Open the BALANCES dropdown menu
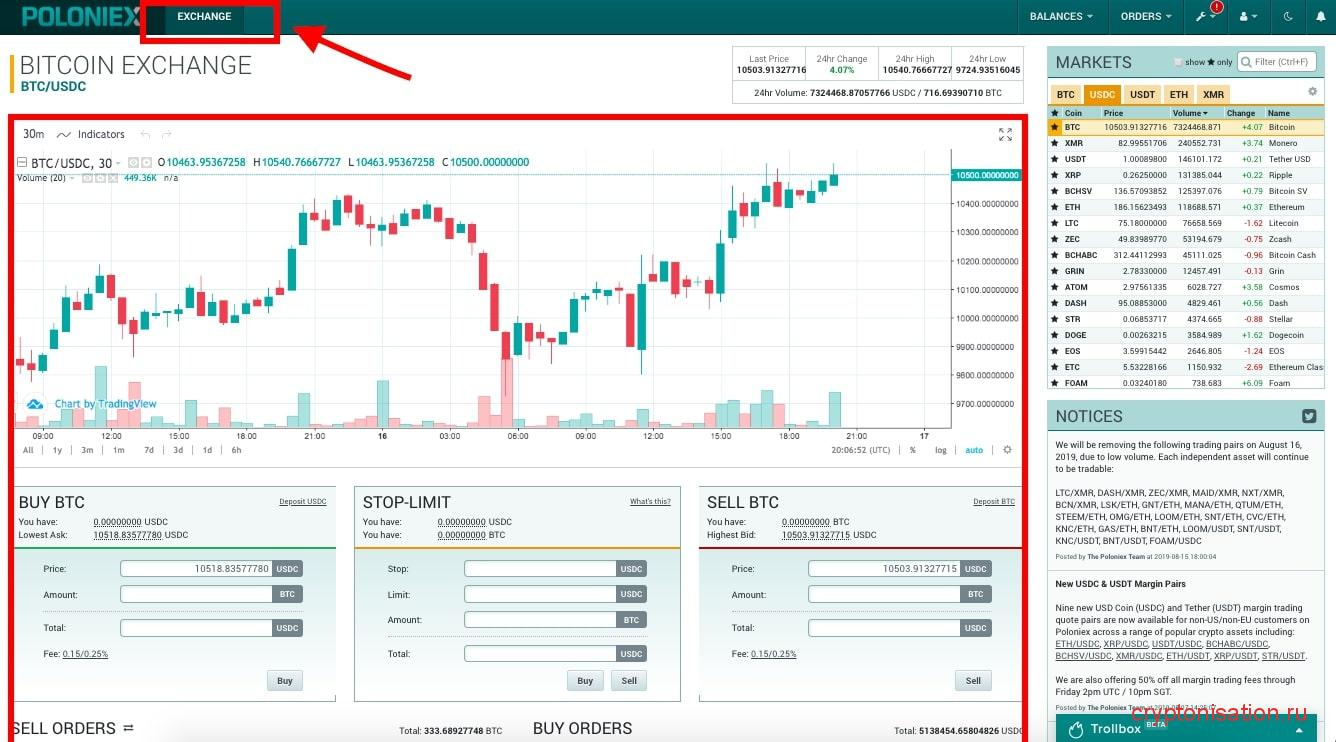 pyautogui.click(x=1061, y=17)
